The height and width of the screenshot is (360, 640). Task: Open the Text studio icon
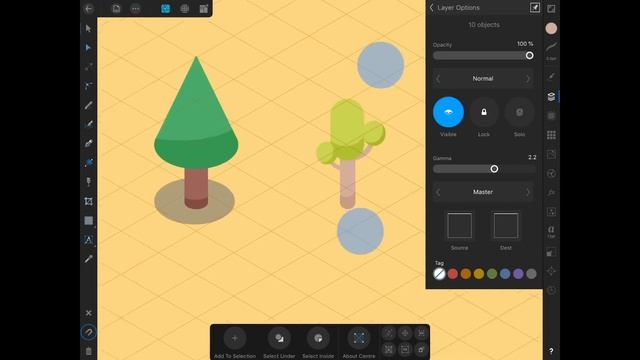pyautogui.click(x=551, y=232)
